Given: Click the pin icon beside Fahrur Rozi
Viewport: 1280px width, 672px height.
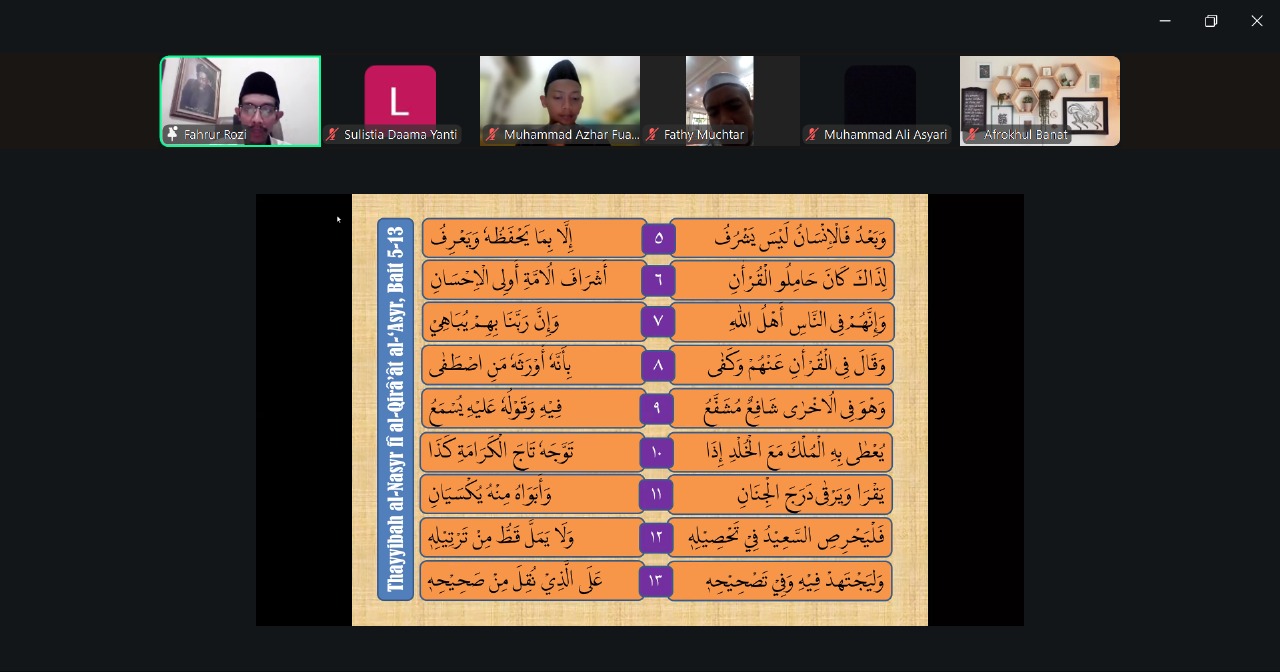Looking at the screenshot, I should [x=172, y=134].
